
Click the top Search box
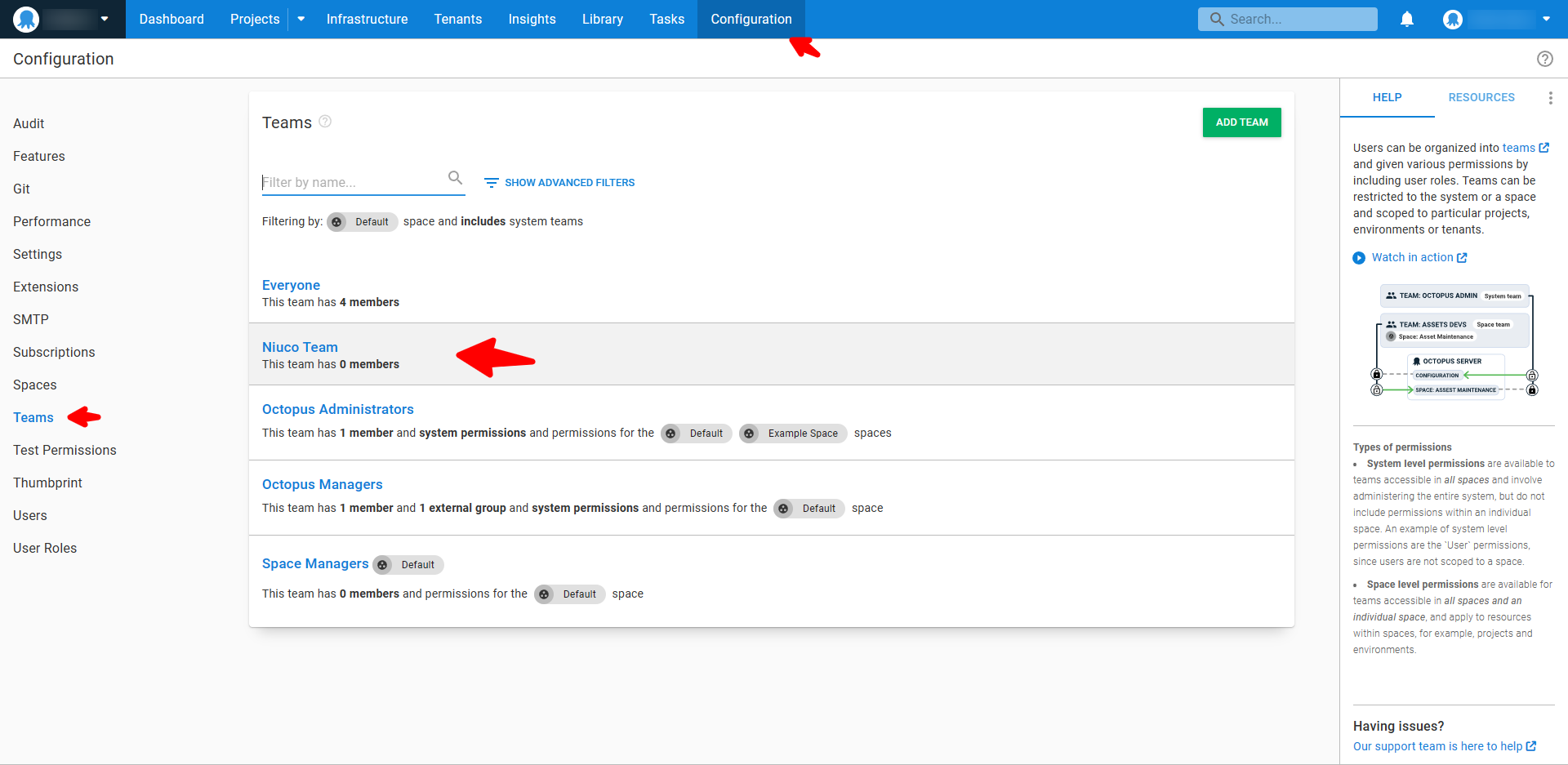point(1287,19)
